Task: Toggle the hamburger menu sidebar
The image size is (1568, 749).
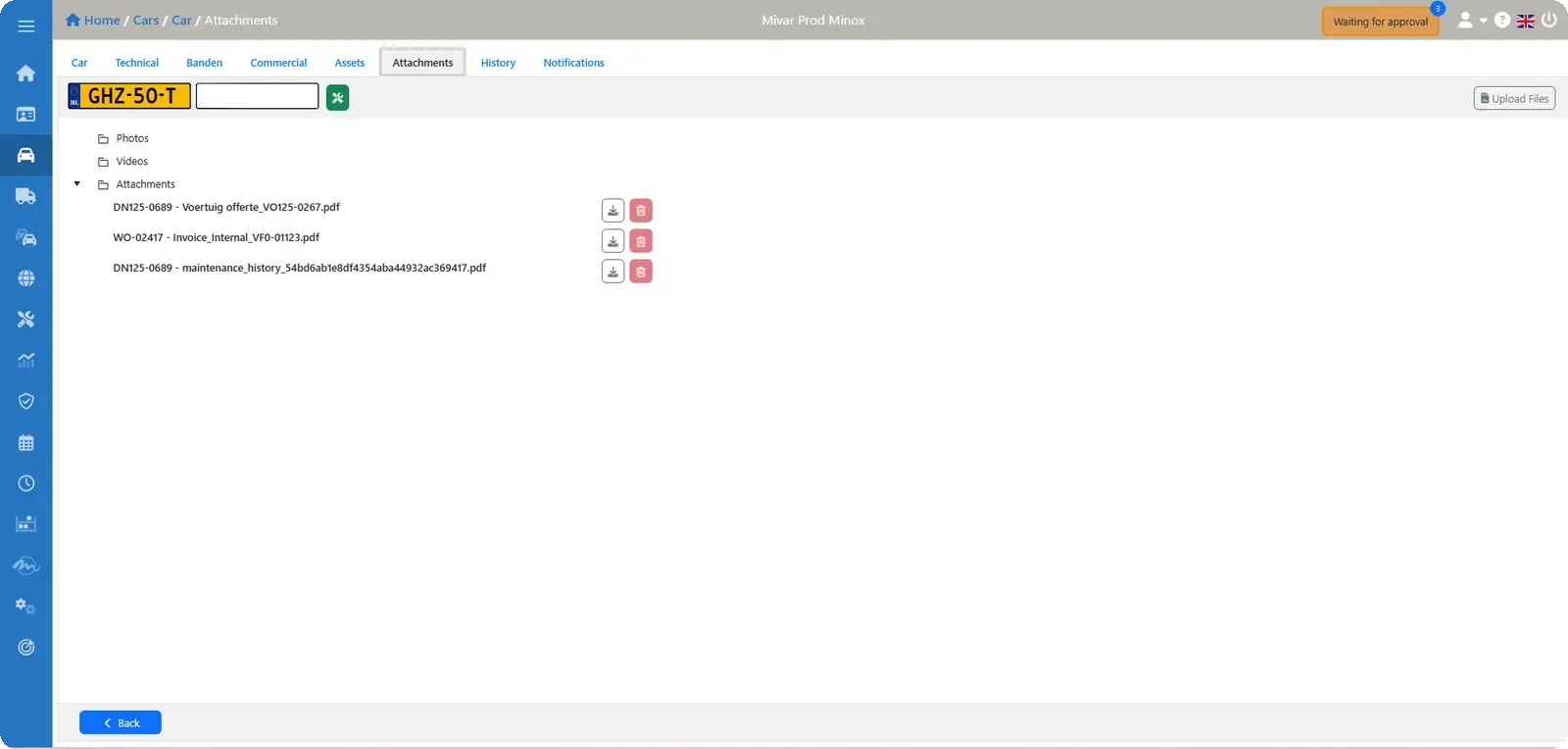Action: tap(26, 26)
